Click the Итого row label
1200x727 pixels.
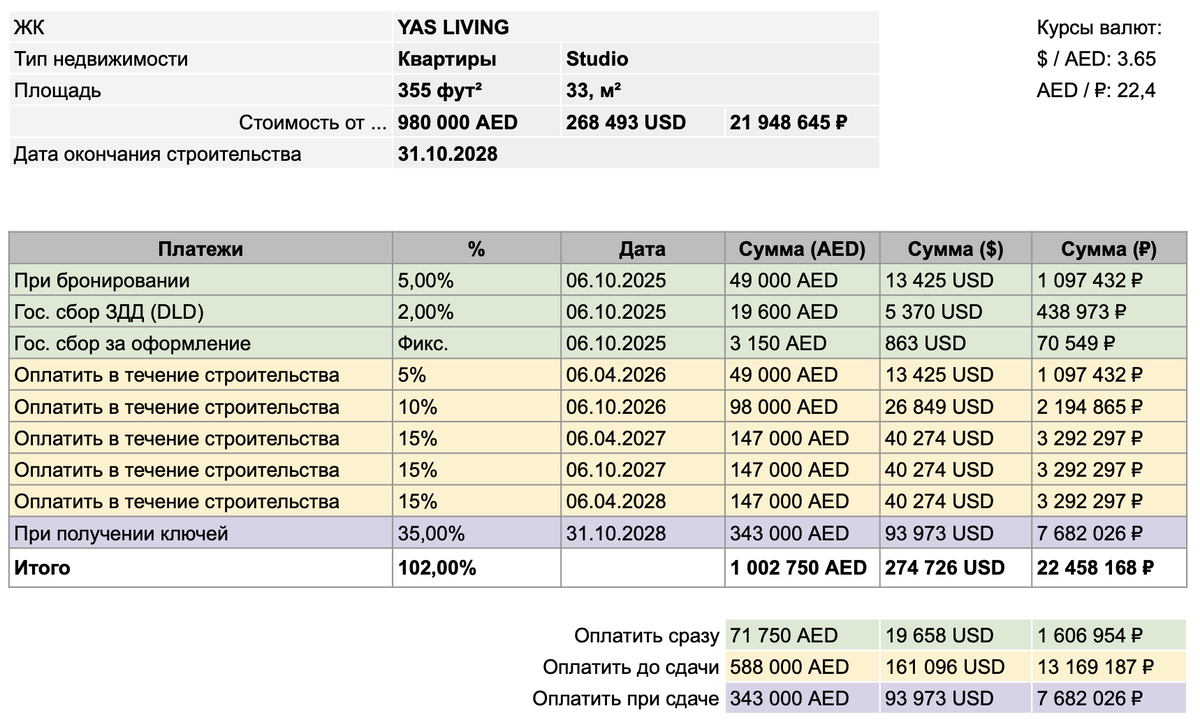point(43,567)
